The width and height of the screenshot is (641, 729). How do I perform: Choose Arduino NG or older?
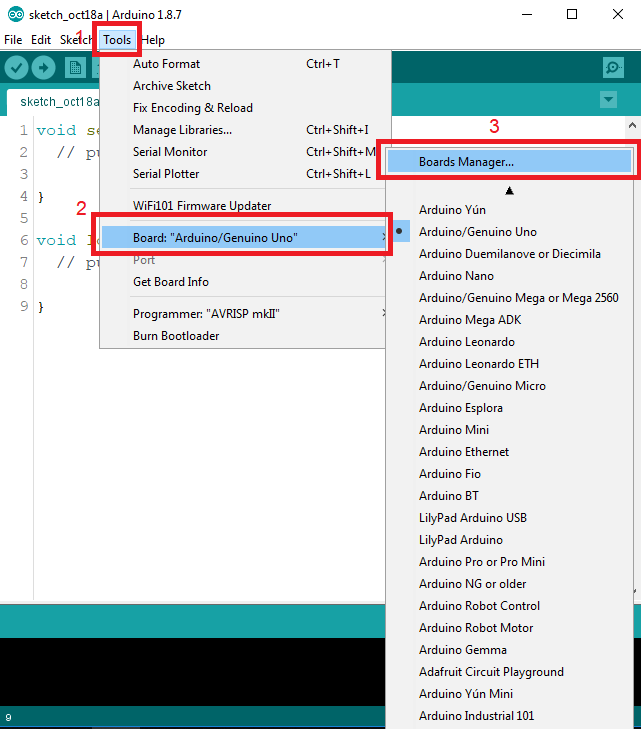point(509,584)
